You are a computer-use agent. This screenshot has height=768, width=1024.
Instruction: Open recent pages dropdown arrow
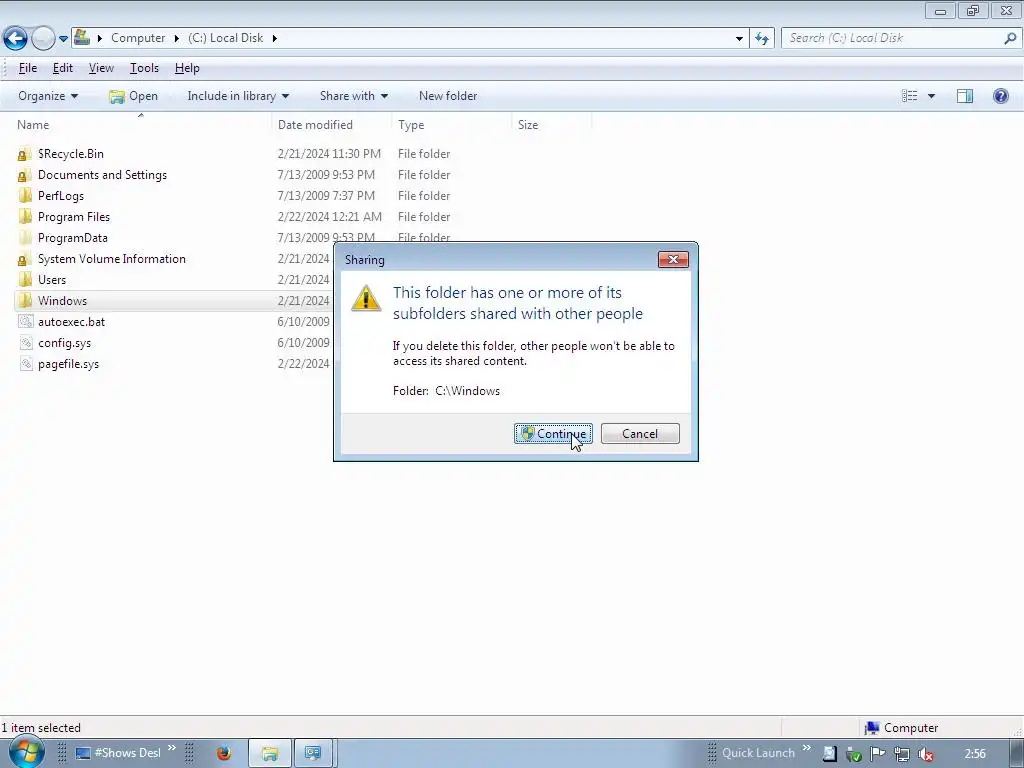(x=63, y=39)
